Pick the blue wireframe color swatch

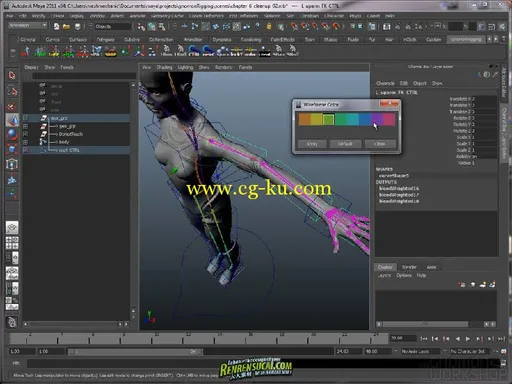[365, 119]
